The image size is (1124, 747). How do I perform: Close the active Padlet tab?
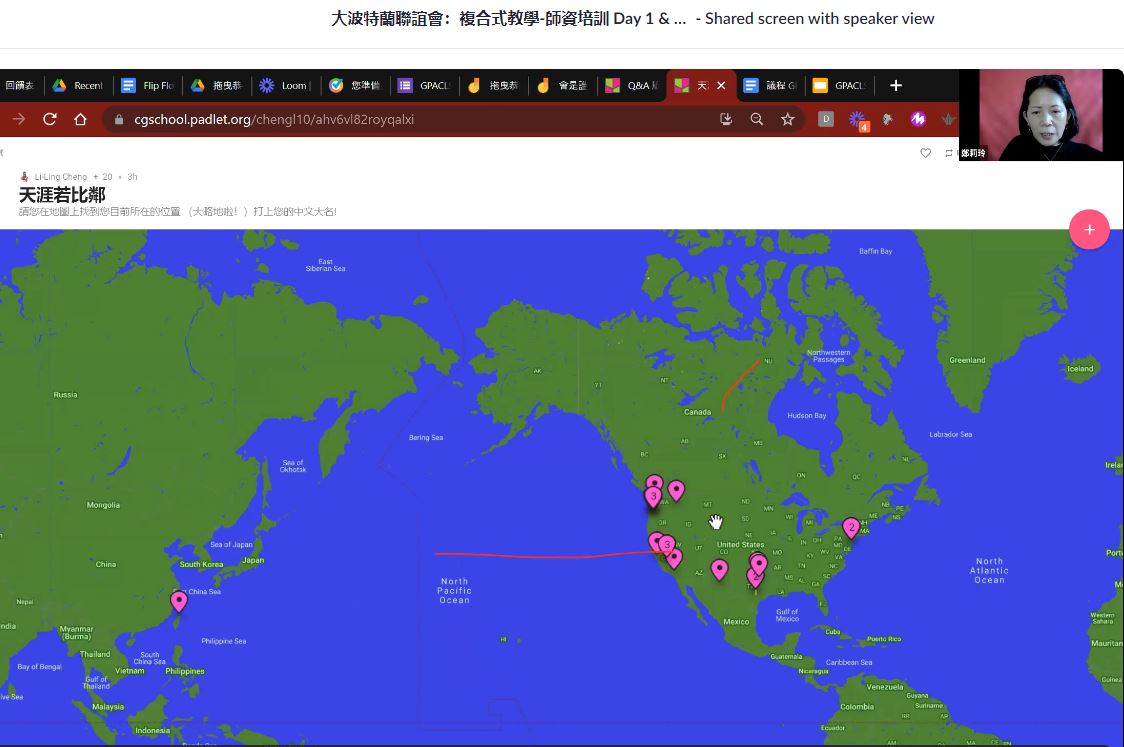coord(721,86)
